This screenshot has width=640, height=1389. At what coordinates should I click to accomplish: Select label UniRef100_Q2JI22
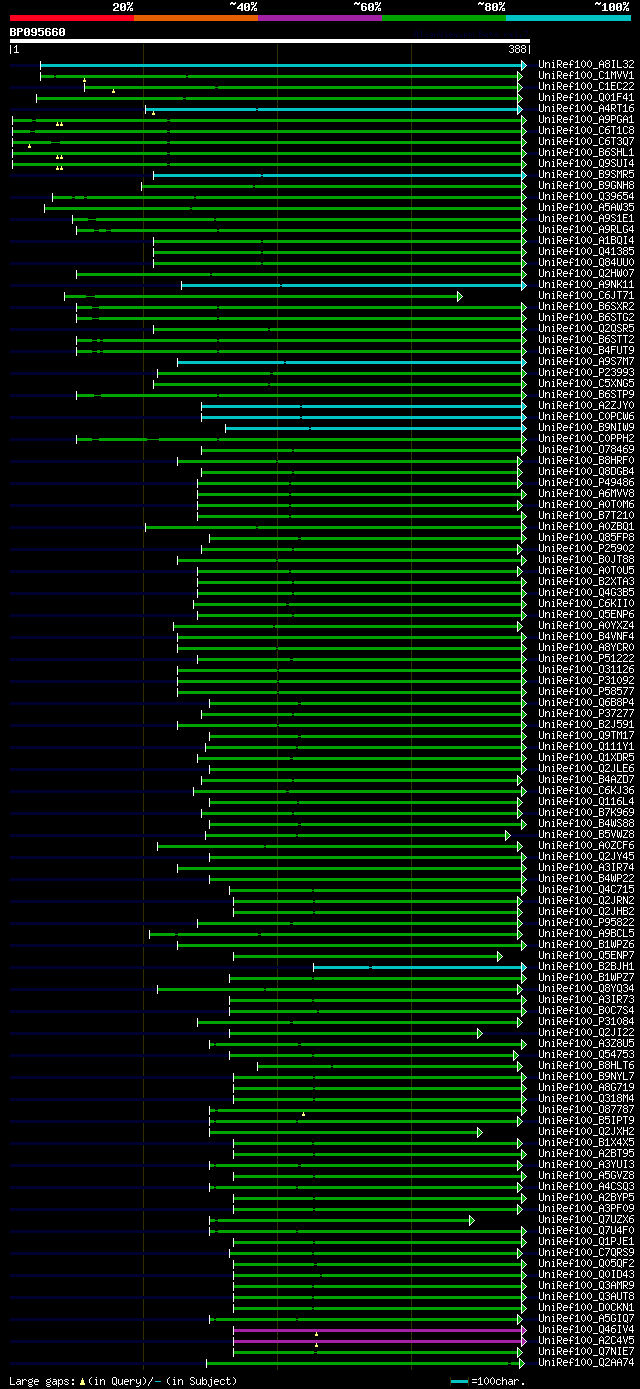tap(586, 1032)
